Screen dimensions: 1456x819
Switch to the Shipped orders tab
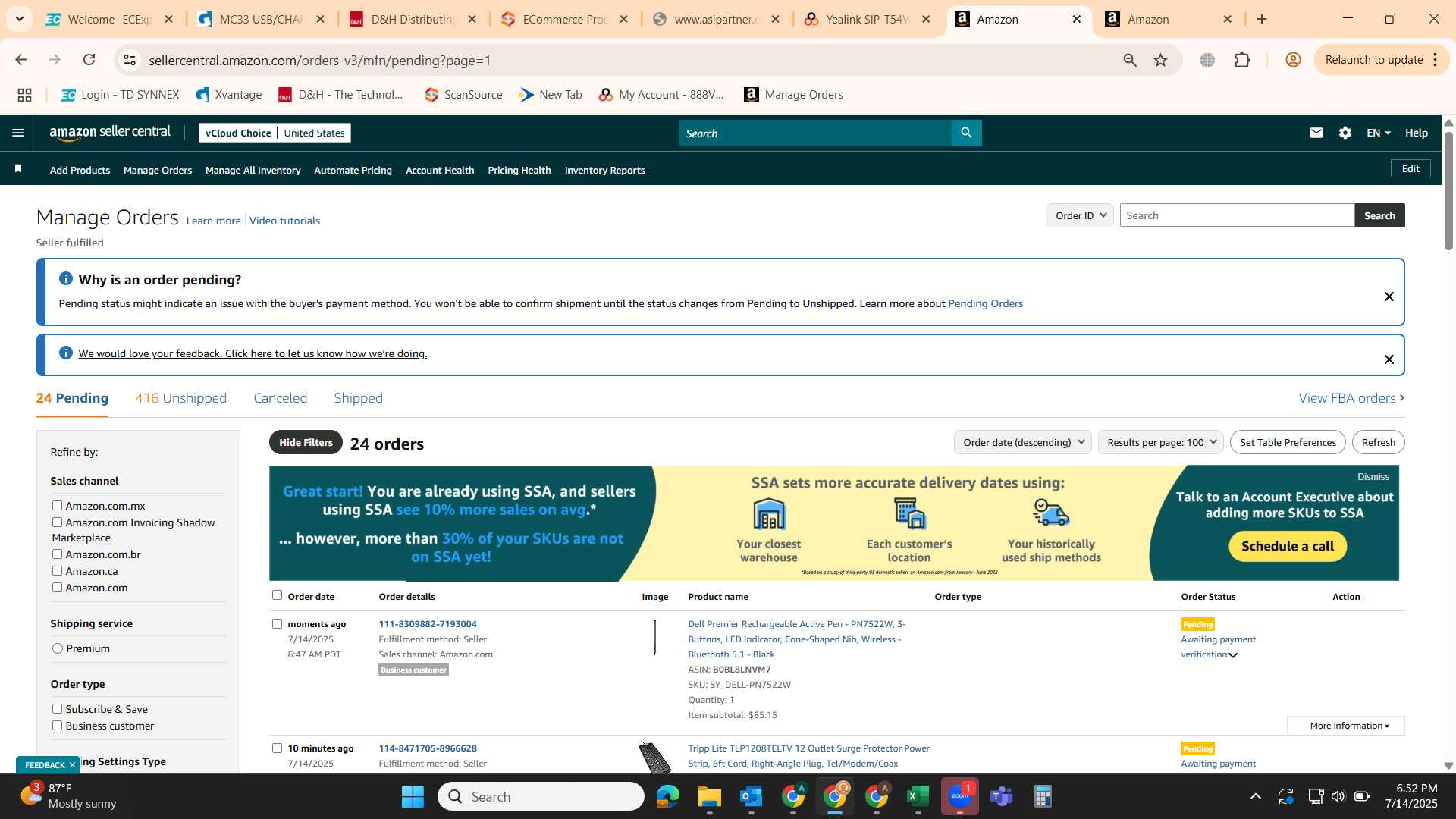pyautogui.click(x=358, y=398)
